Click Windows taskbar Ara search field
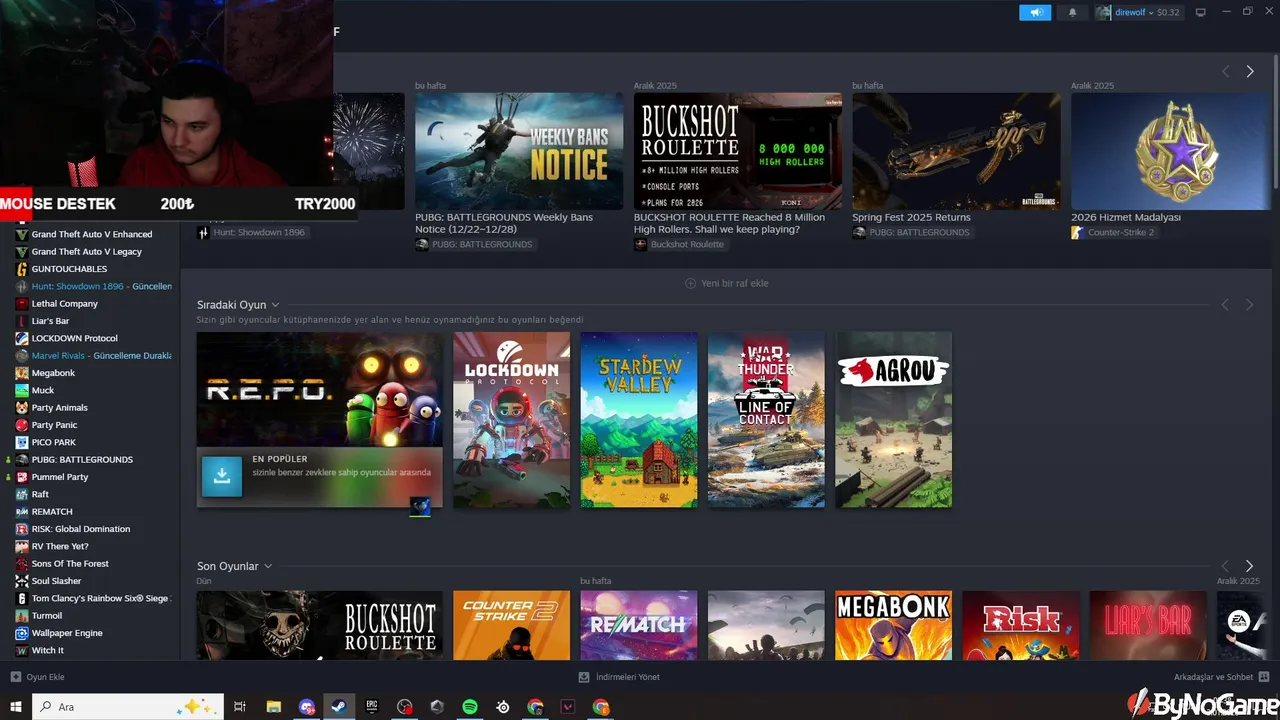The image size is (1280, 720). 127,707
